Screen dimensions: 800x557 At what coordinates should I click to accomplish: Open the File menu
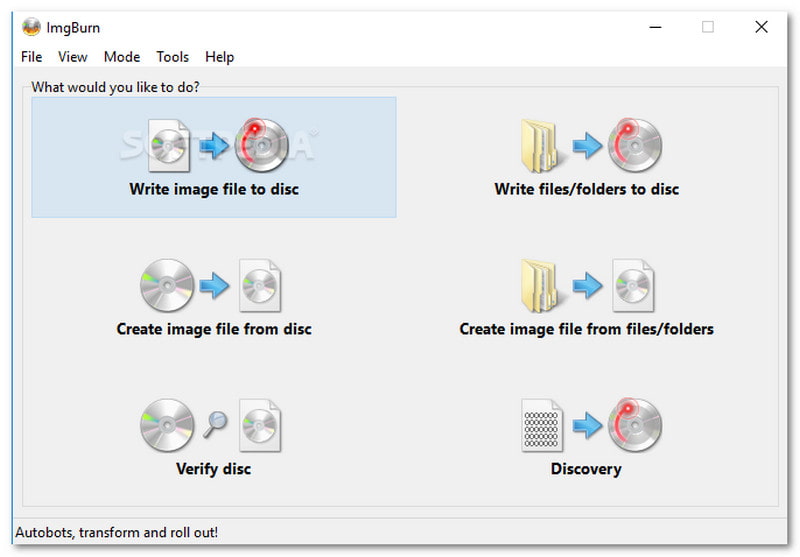click(x=31, y=57)
